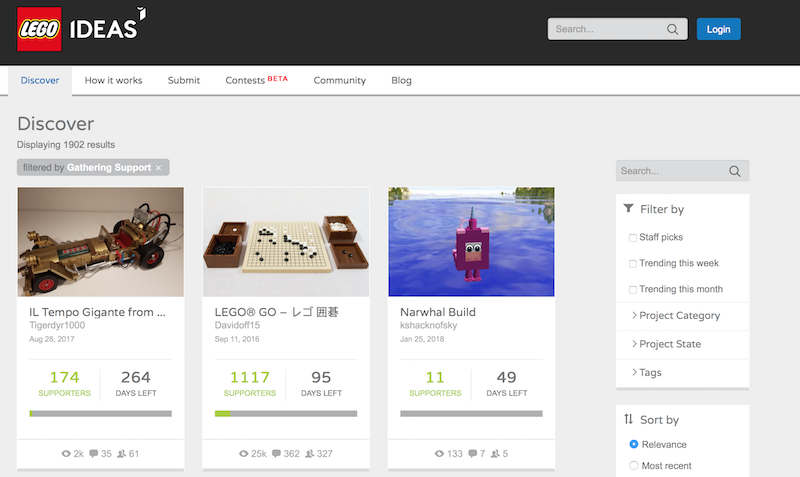800x477 pixels.
Task: Open comments icon on LEGO GO card
Action: (x=277, y=454)
